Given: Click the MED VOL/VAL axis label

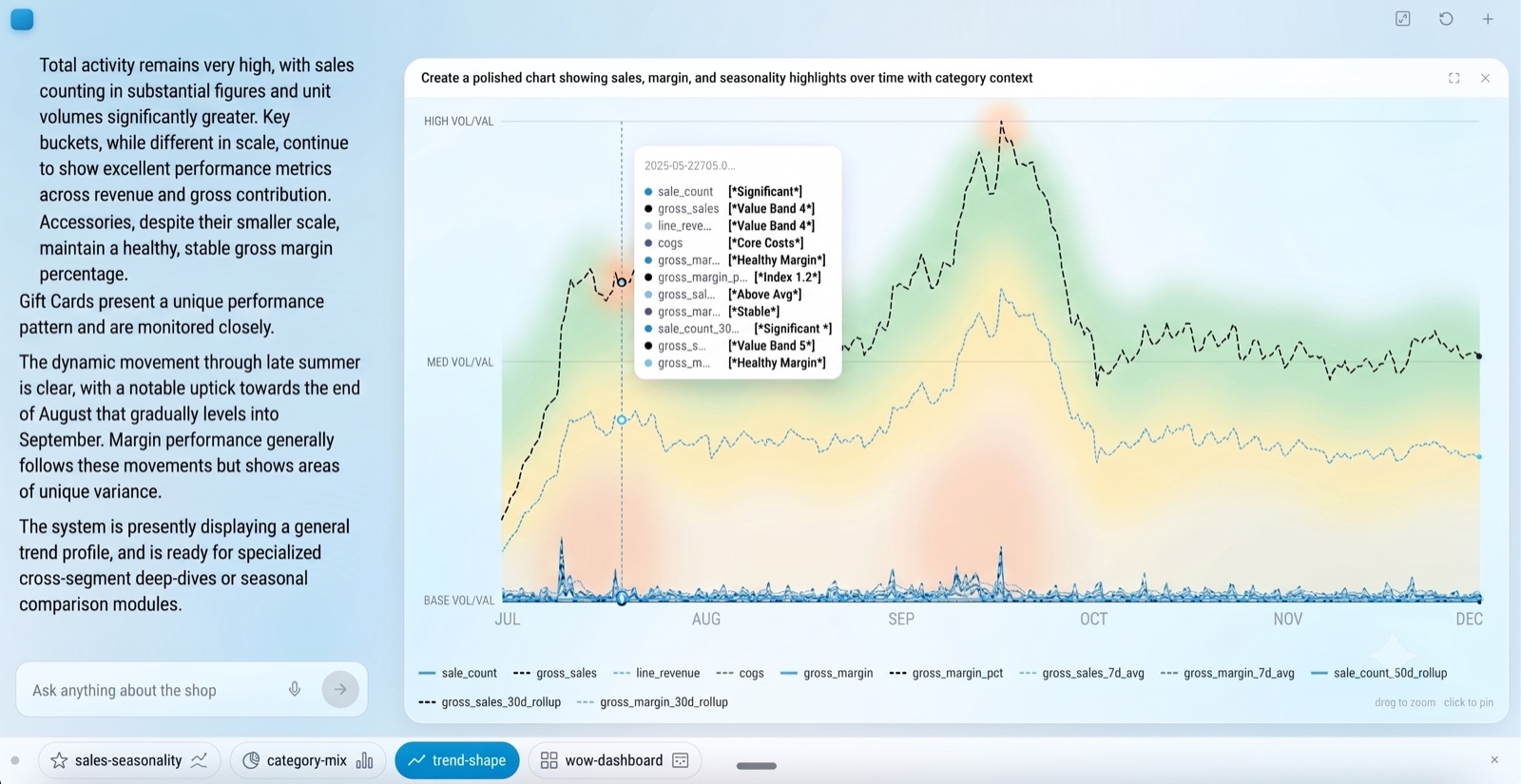Looking at the screenshot, I should [460, 362].
